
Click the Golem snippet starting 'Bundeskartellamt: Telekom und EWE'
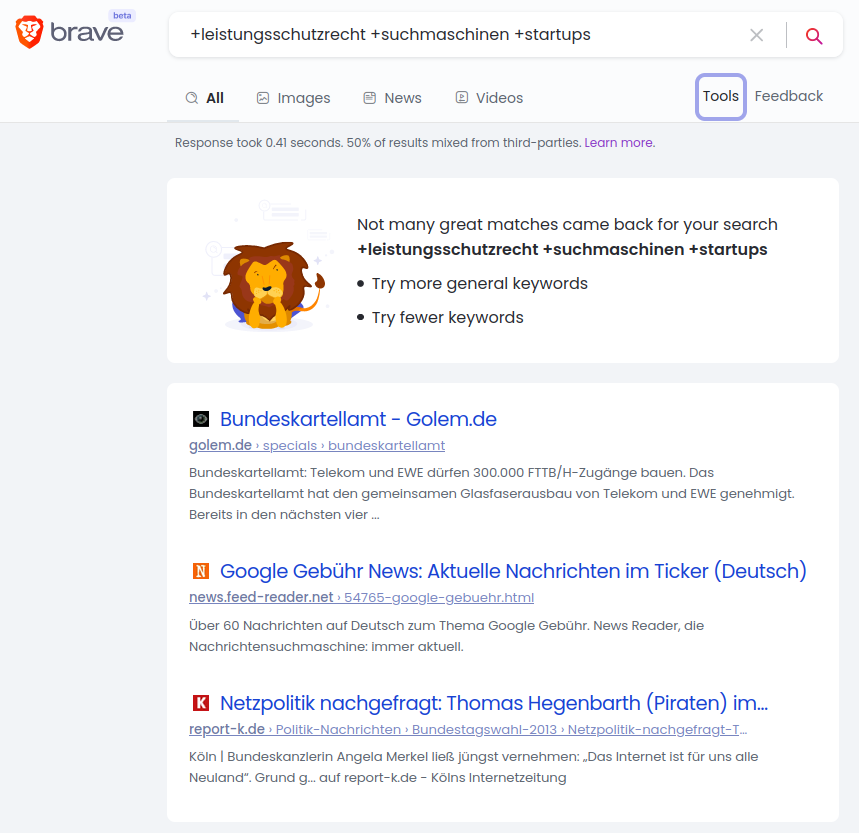tap(491, 493)
